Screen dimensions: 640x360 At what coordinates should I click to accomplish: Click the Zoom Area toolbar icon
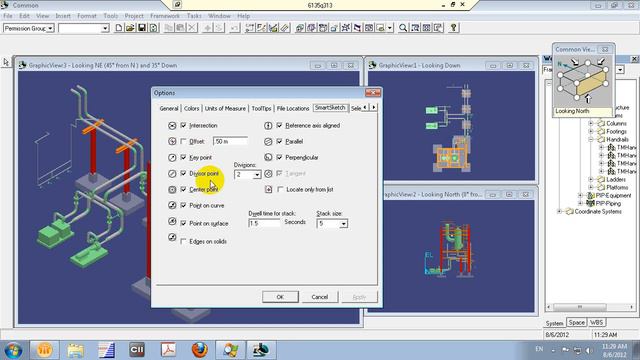click(x=415, y=28)
